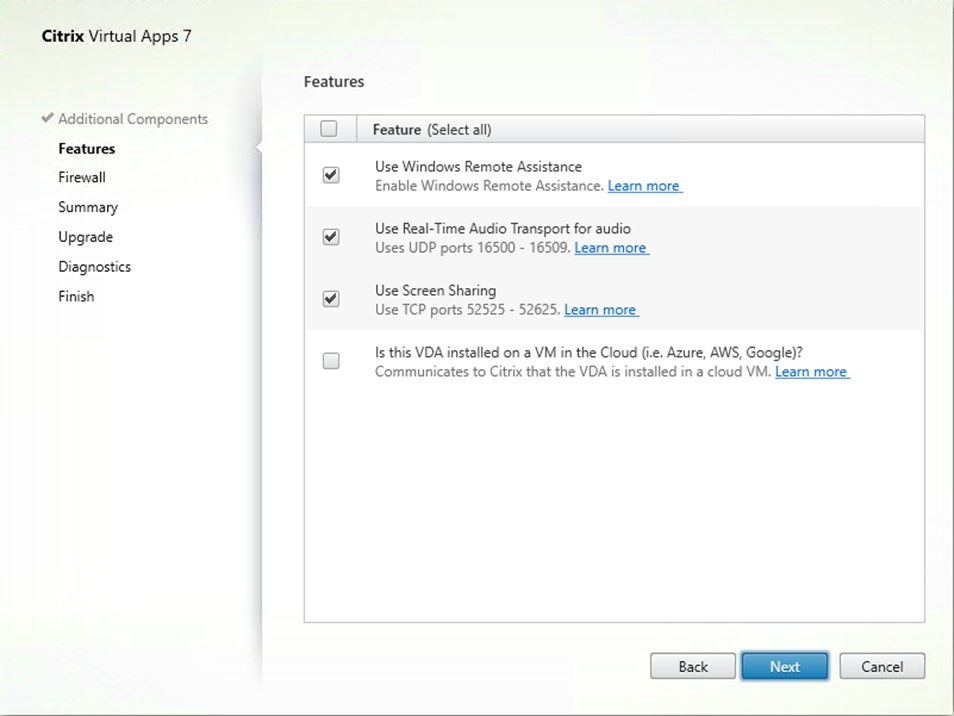954x716 pixels.
Task: Select the Summary step in sidebar
Action: pyautogui.click(x=88, y=207)
